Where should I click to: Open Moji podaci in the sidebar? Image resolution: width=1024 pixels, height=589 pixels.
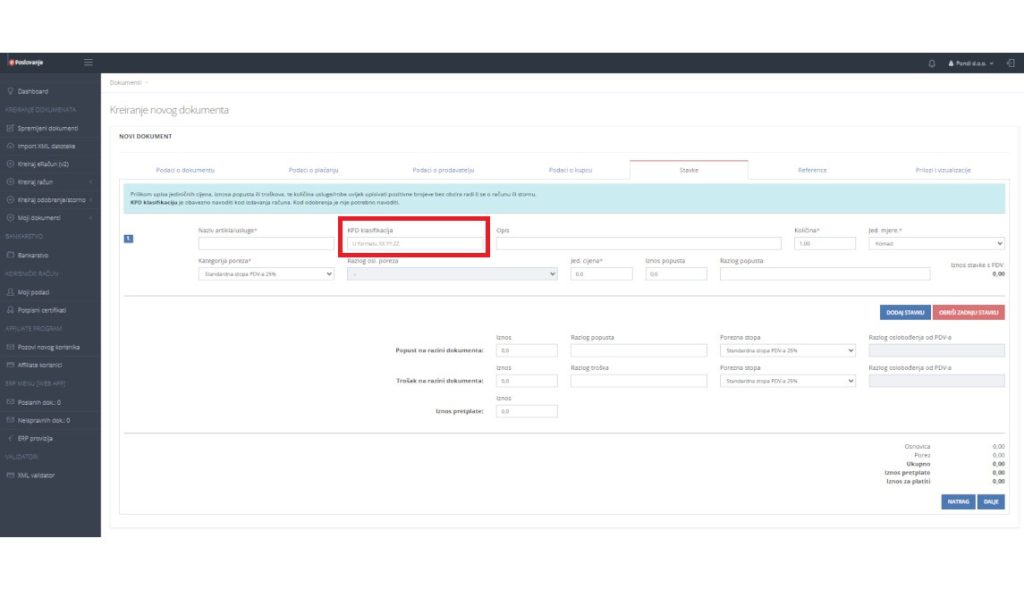tap(37, 292)
